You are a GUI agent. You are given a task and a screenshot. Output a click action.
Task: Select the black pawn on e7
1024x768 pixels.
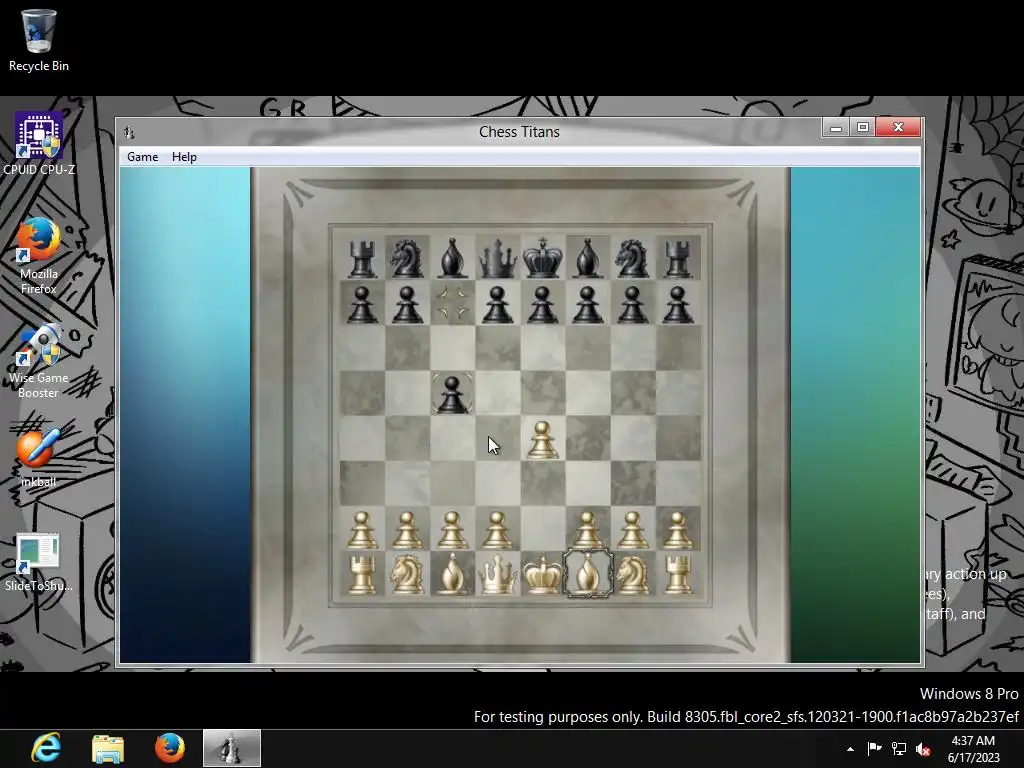543,304
